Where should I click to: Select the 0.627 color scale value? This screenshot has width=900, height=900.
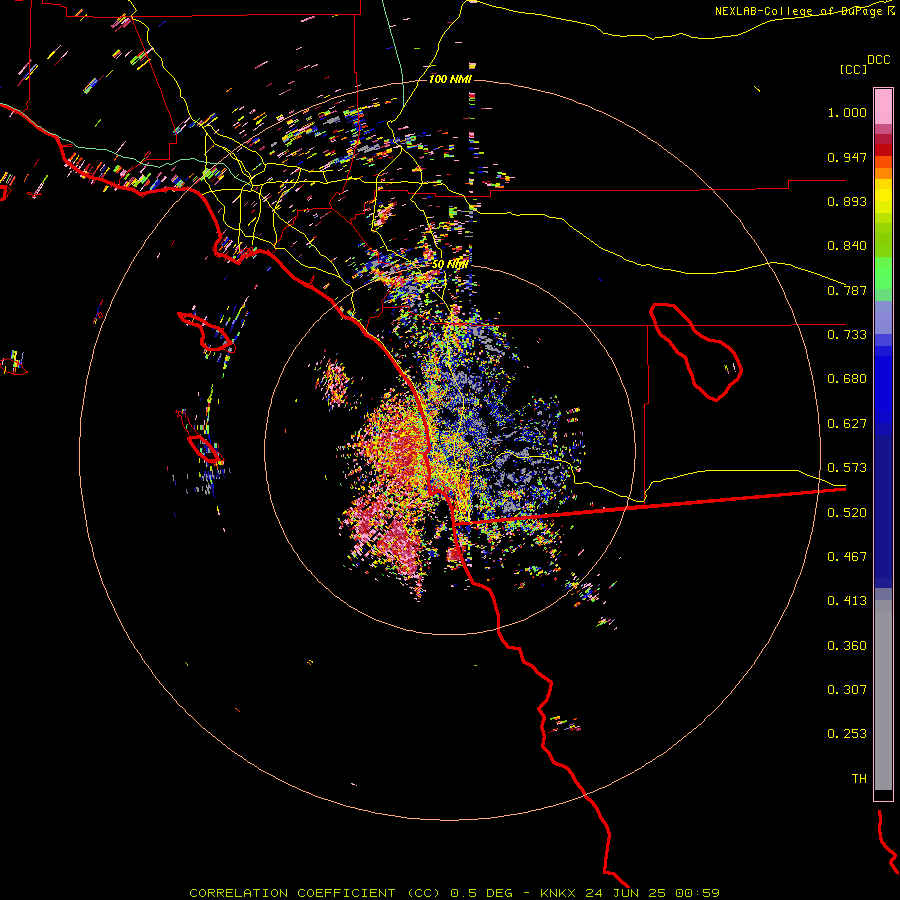click(847, 424)
